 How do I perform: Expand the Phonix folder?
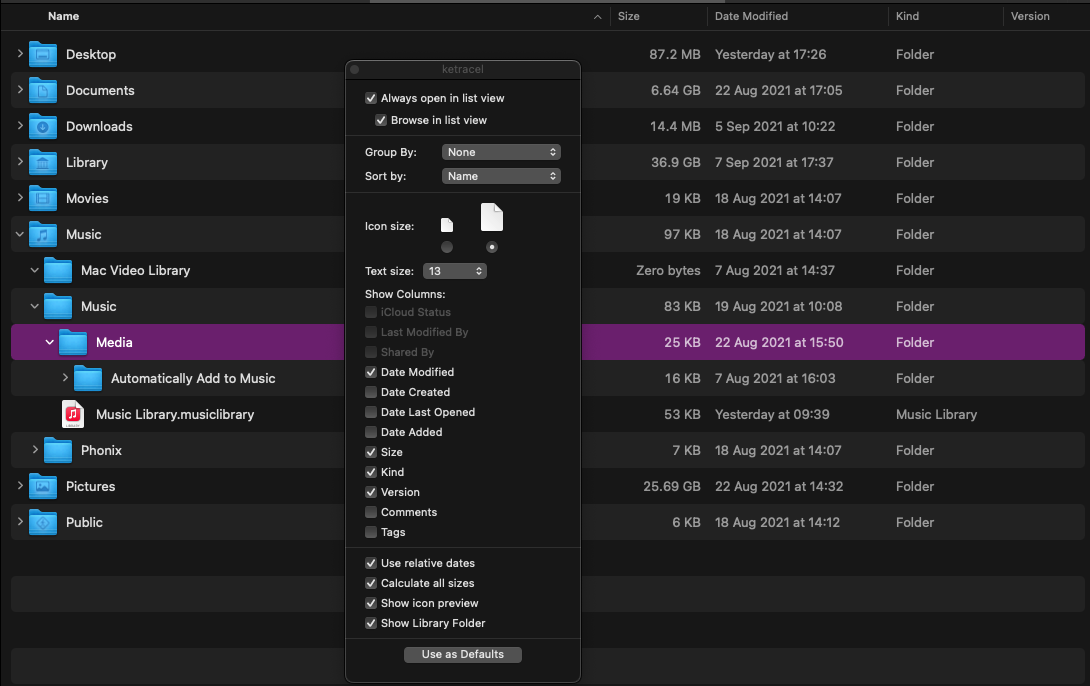pyautogui.click(x=35, y=450)
